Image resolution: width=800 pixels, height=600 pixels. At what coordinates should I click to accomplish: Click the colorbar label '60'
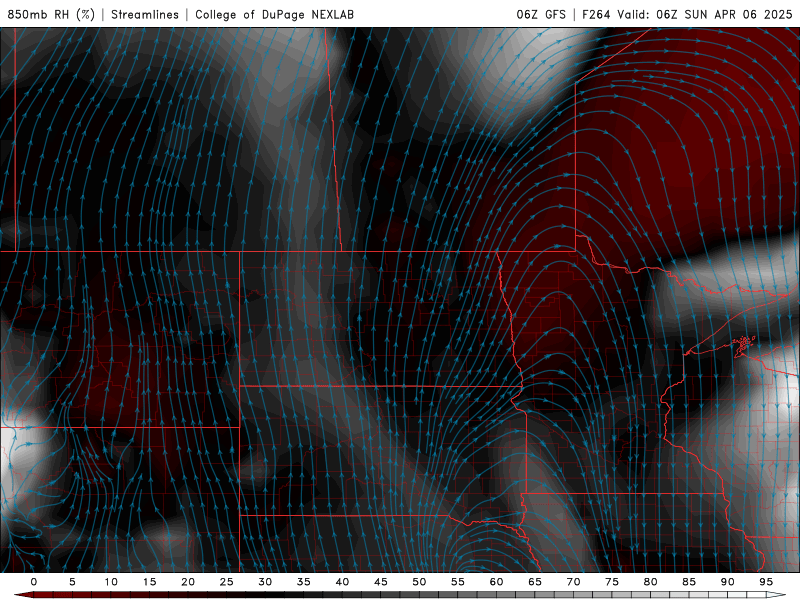(496, 582)
